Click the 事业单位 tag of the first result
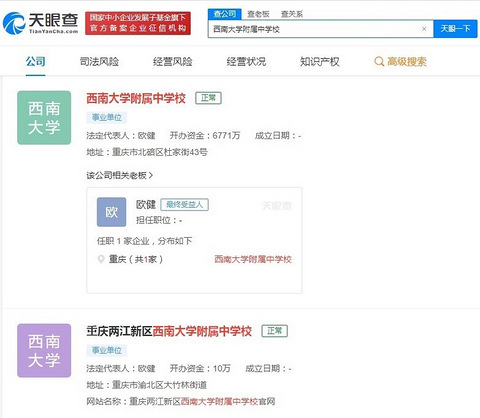Viewport: 480px width, 418px height. click(x=107, y=117)
